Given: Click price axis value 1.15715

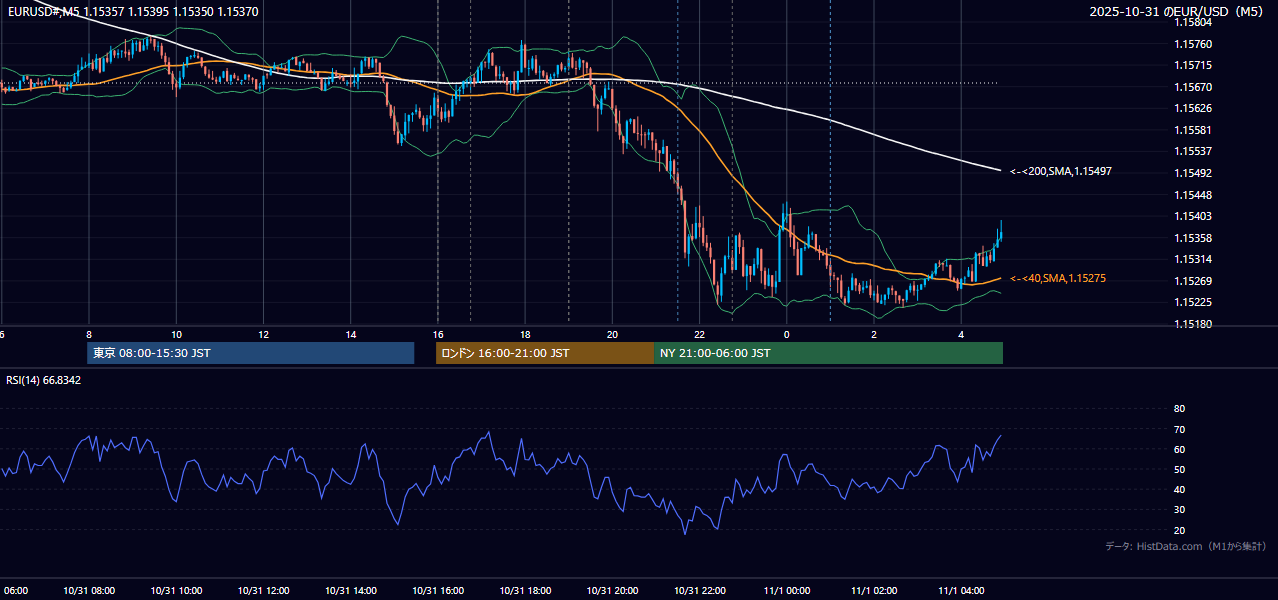Looking at the screenshot, I should click(x=1193, y=65).
